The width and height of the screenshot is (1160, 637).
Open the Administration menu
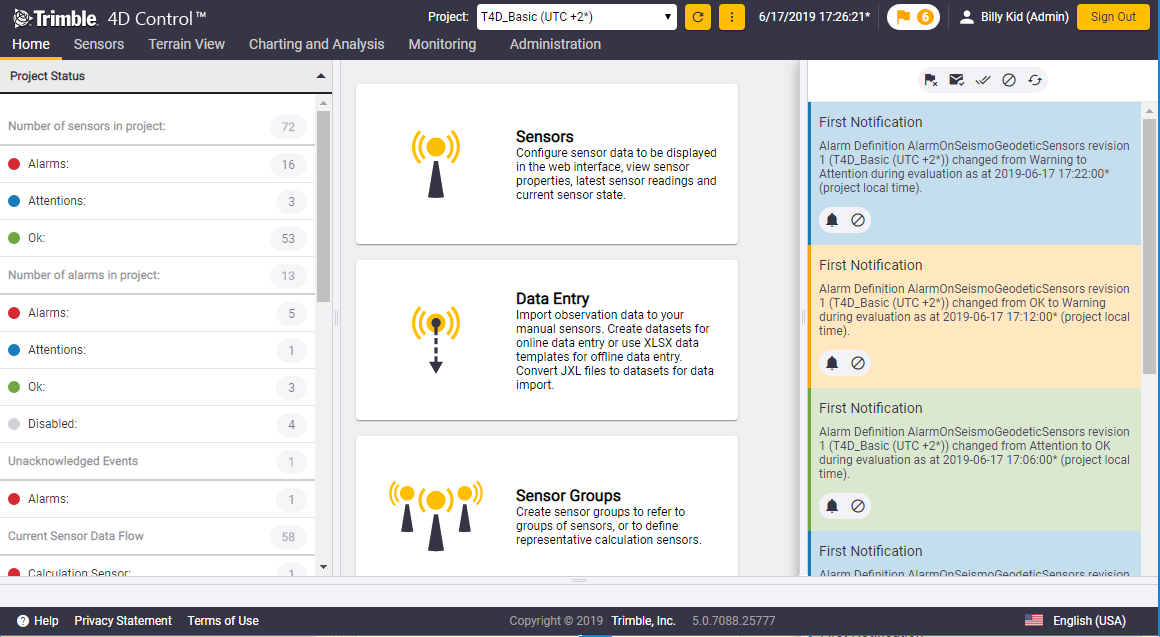point(556,44)
